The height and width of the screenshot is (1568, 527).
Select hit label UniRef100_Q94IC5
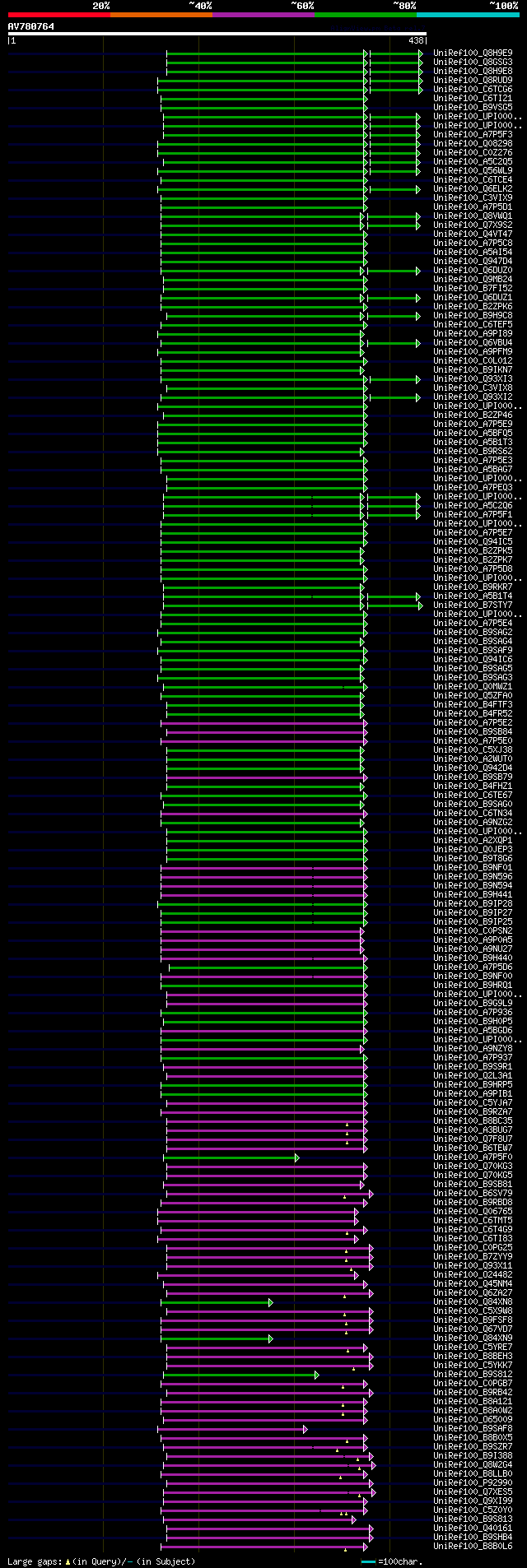click(473, 541)
